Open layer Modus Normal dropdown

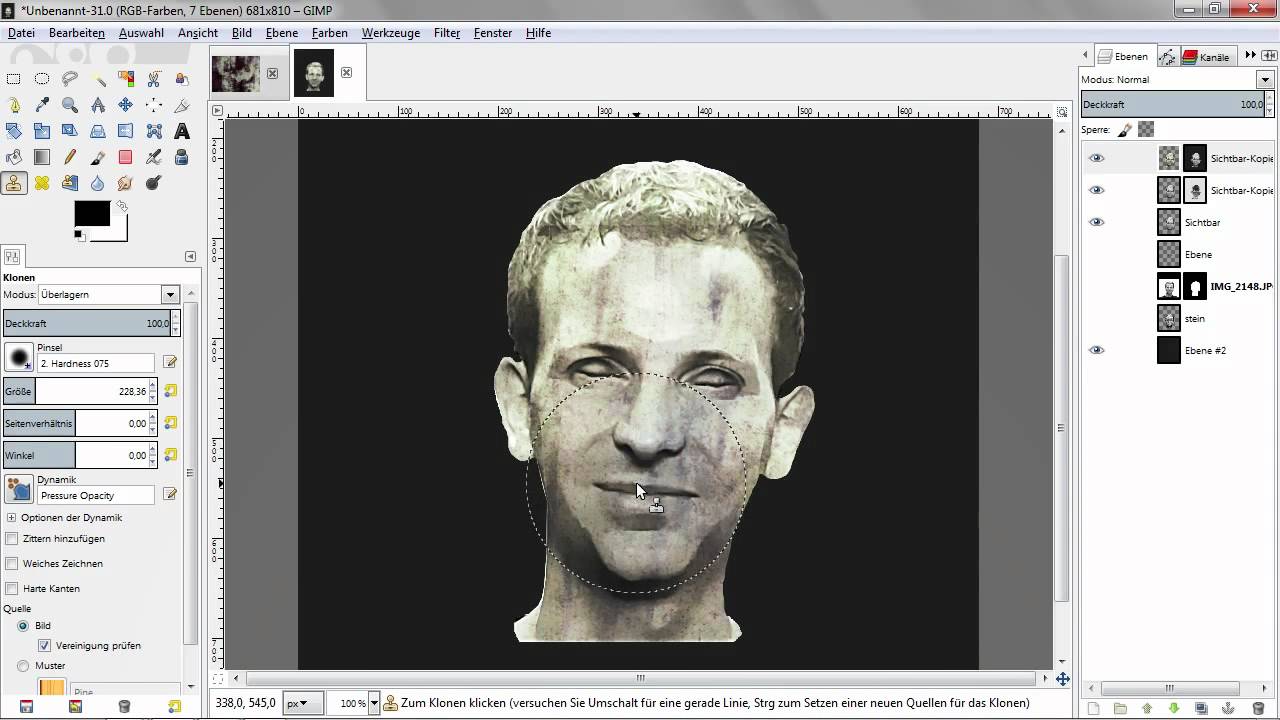coord(1265,79)
